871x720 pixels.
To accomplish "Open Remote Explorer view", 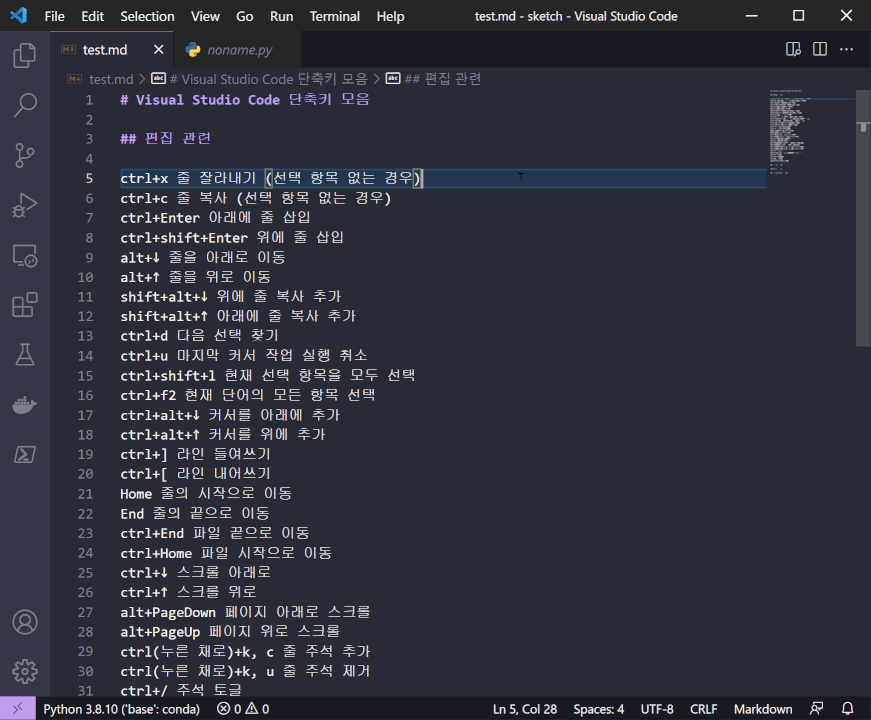I will (24, 256).
